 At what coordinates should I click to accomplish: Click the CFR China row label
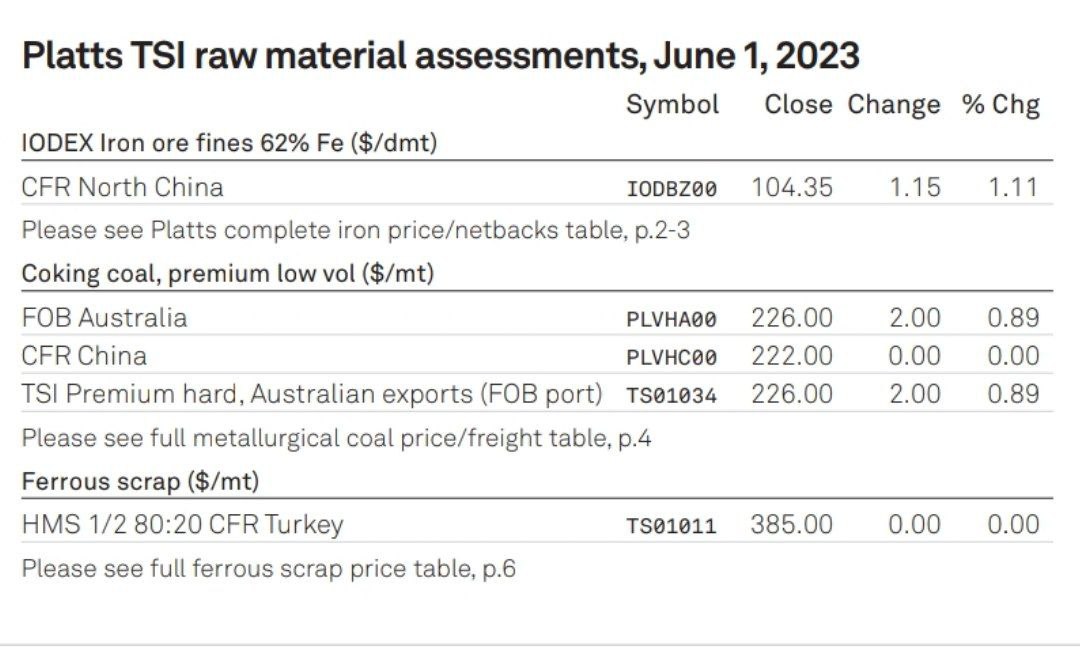tap(84, 356)
